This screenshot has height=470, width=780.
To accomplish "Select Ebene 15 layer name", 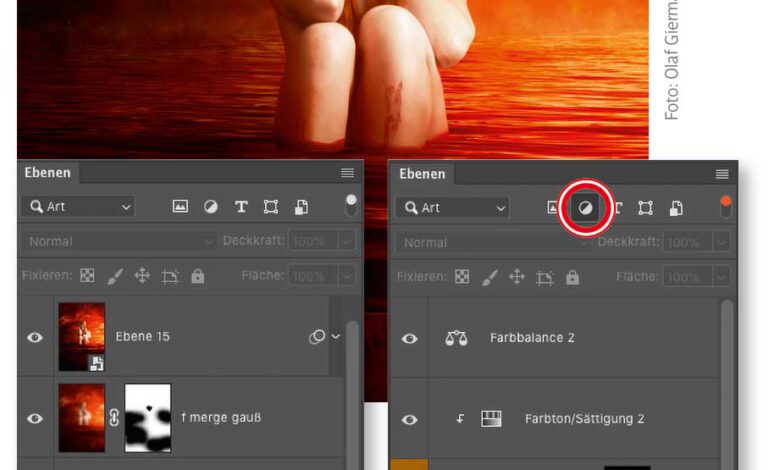I will [143, 337].
